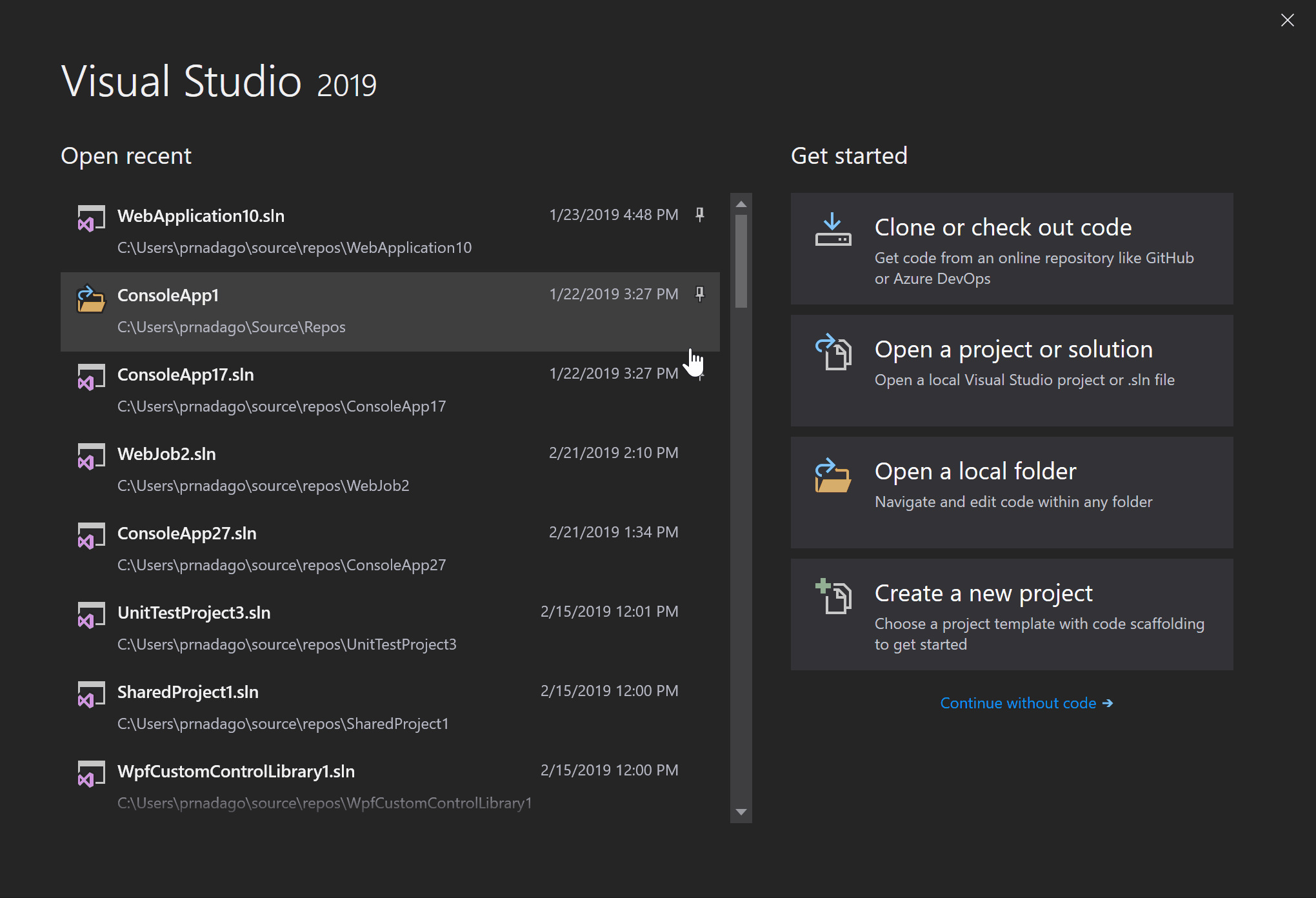Open the Open a project or solution option
This screenshot has height=898, width=1316.
tap(1024, 362)
